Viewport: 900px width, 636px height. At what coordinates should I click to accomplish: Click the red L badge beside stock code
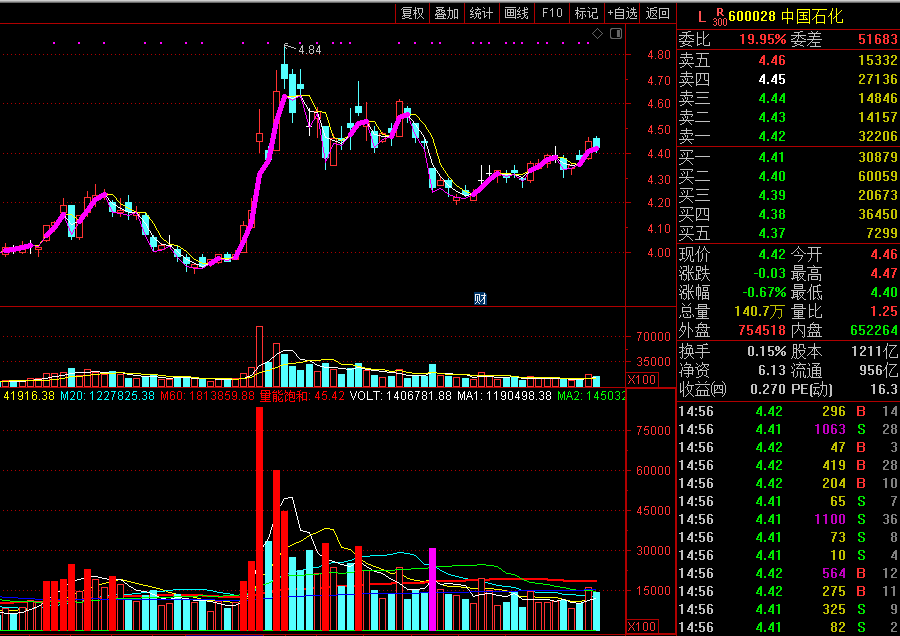(701, 17)
